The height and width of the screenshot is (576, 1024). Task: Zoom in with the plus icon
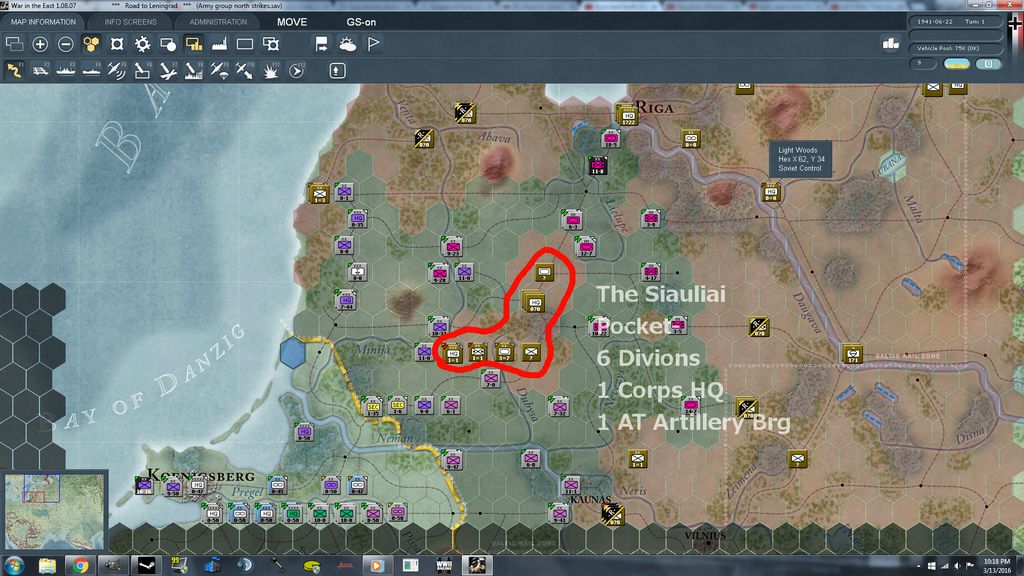click(40, 44)
